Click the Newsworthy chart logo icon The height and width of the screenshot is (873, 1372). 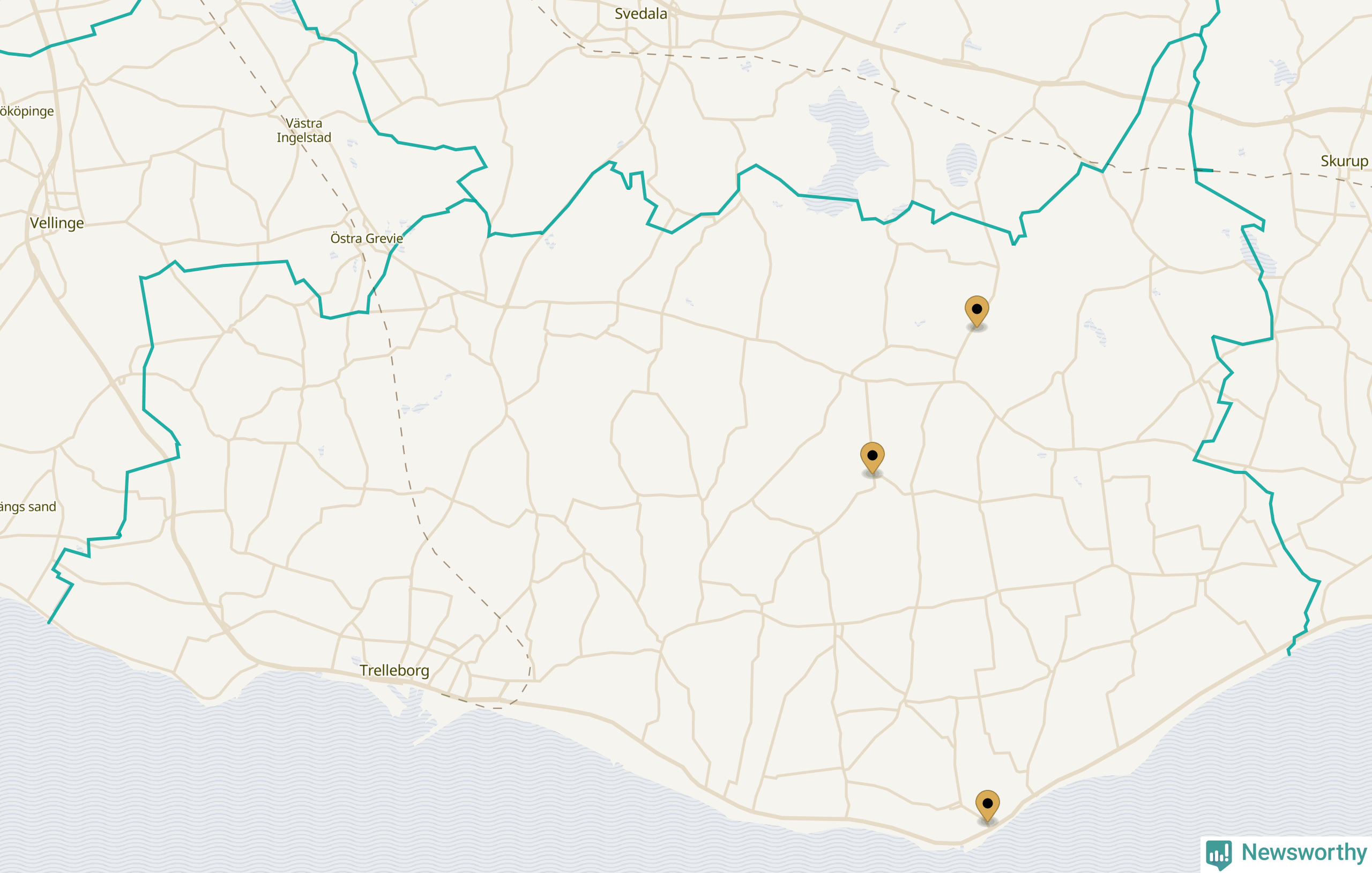(1219, 854)
